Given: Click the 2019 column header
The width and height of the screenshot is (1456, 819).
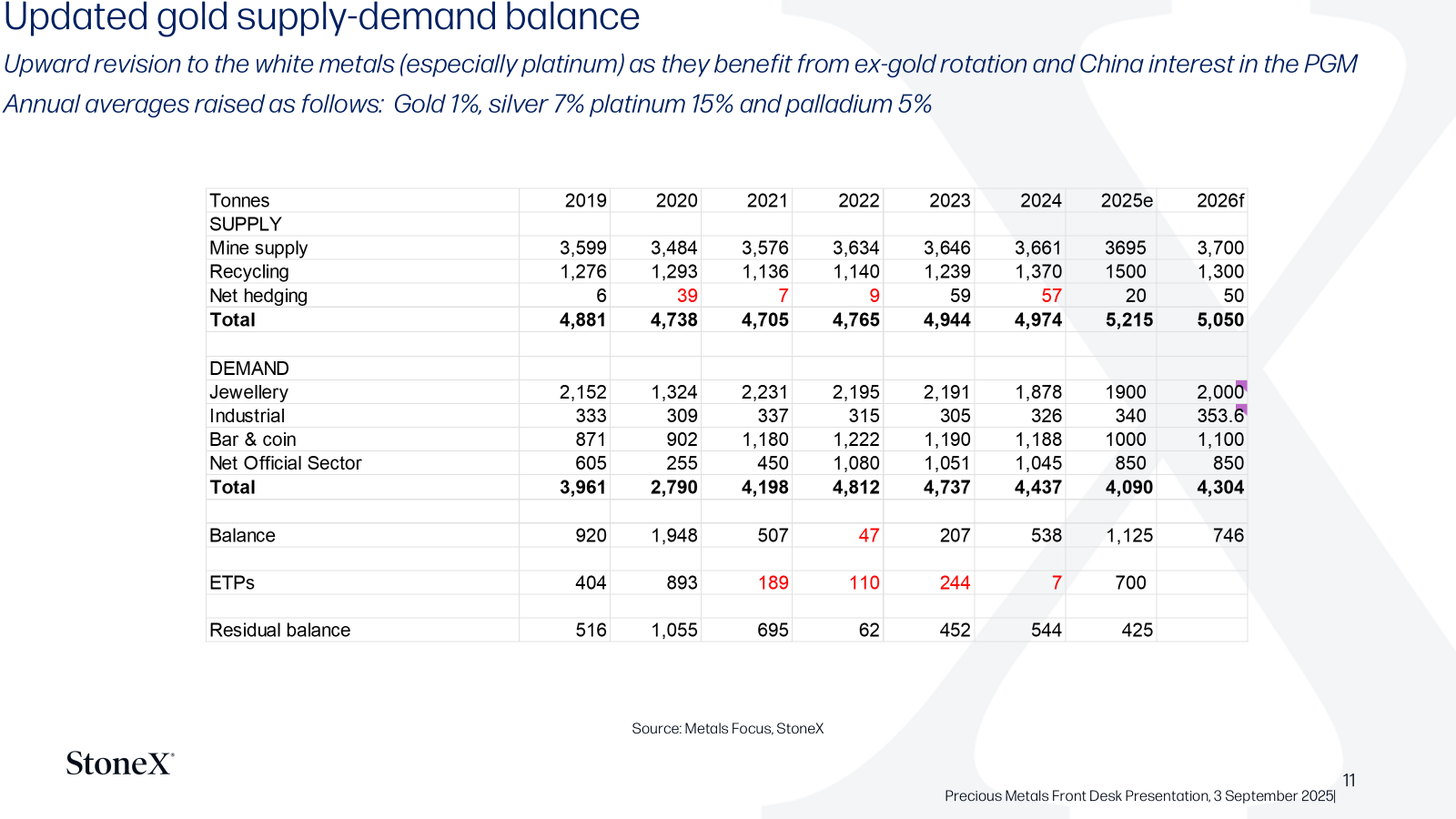Looking at the screenshot, I should click(586, 201).
